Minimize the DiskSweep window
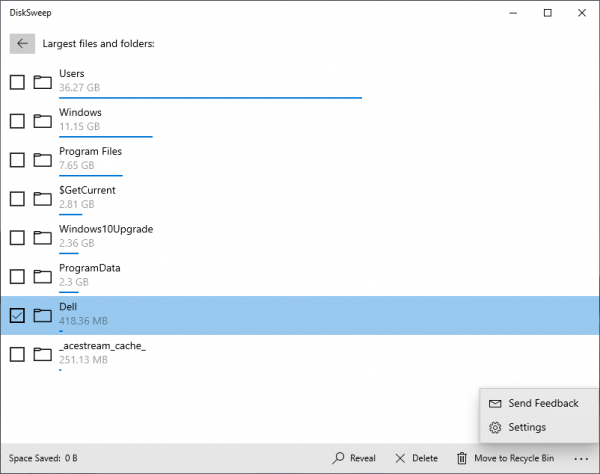Viewport: 600px width, 474px height. point(513,13)
